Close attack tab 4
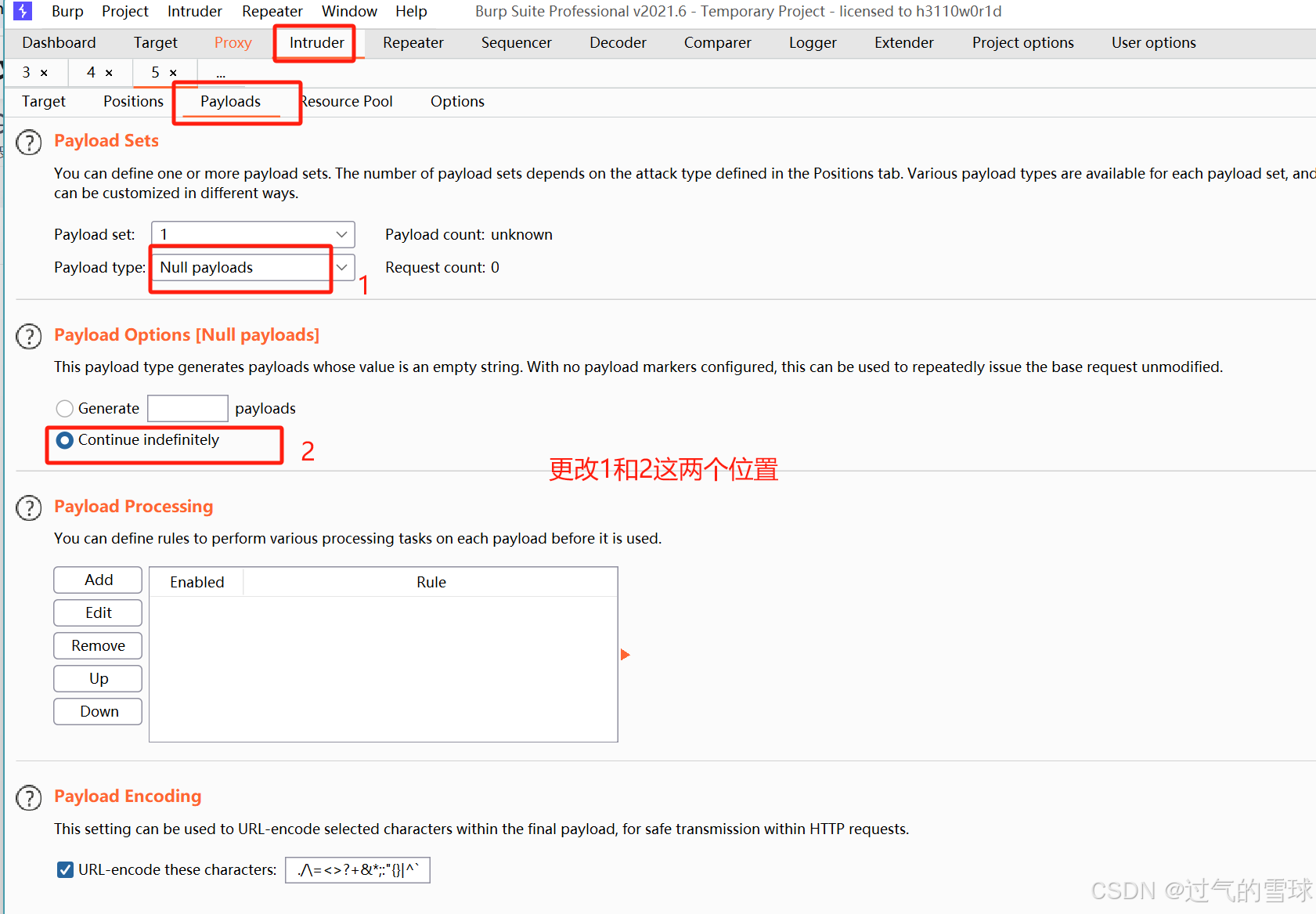Screen dimensions: 1316x914 coord(109,72)
